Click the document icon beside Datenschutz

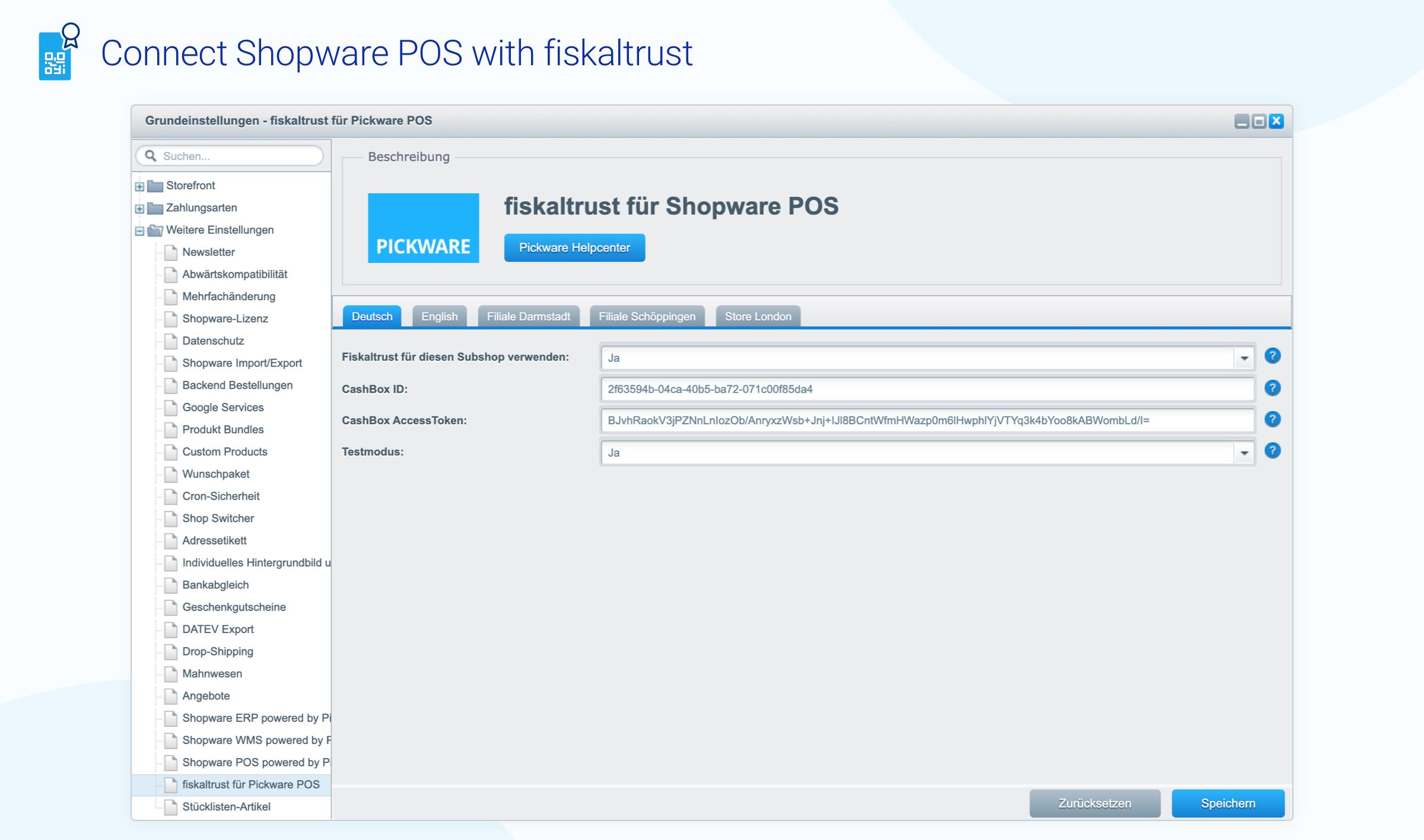click(171, 341)
